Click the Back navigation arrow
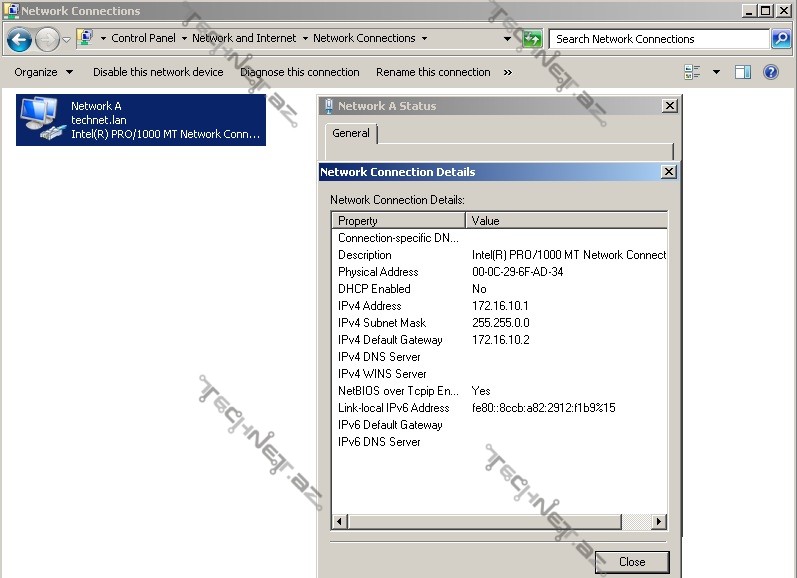The width and height of the screenshot is (797, 578). pyautogui.click(x=19, y=39)
